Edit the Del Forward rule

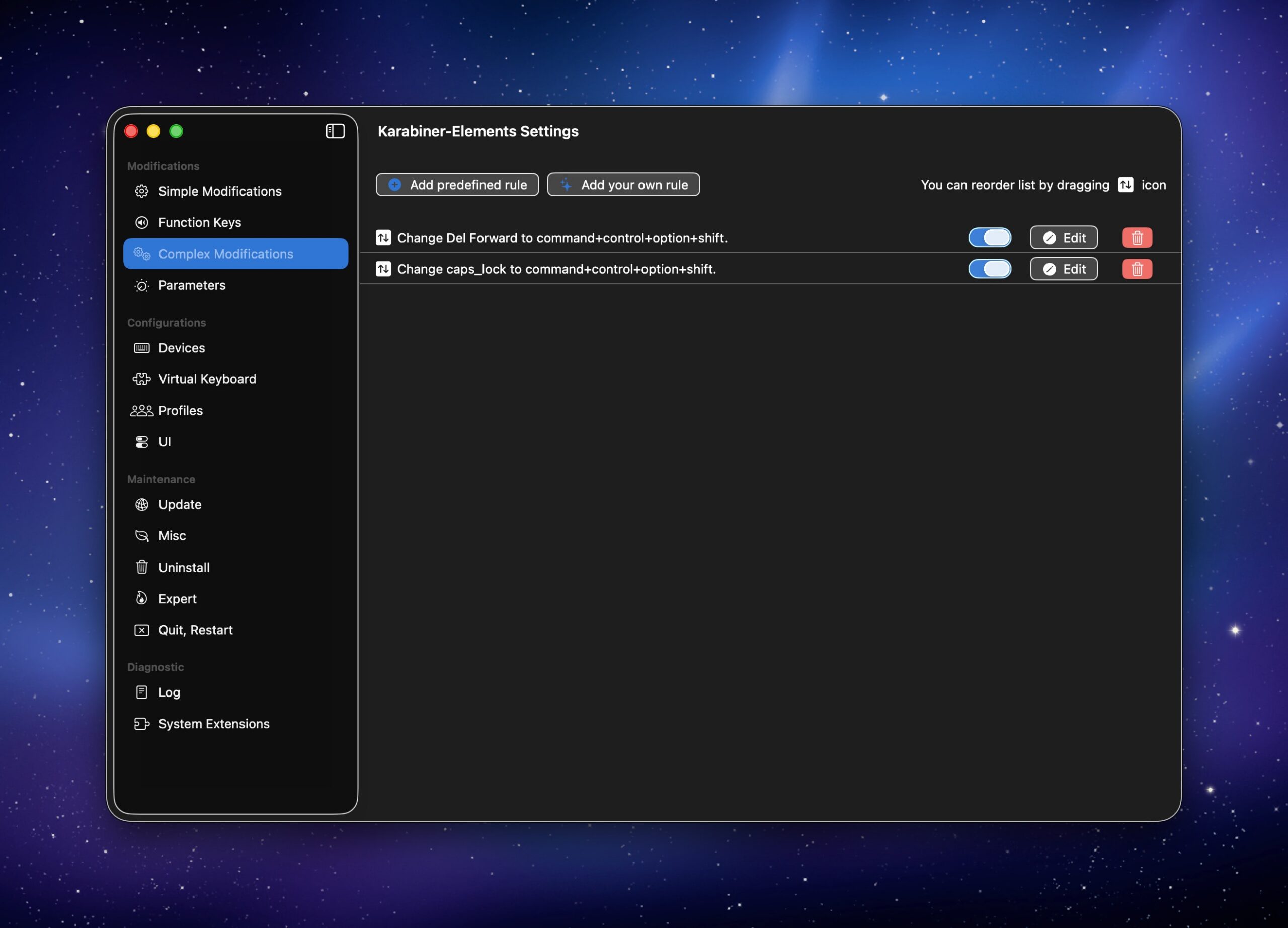coord(1063,238)
